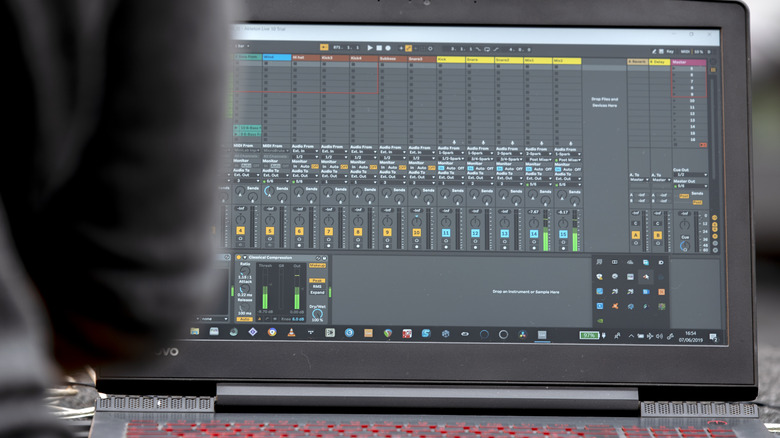780x438 pixels.
Task: Toggle the MIDI map mode button
Action: click(684, 51)
